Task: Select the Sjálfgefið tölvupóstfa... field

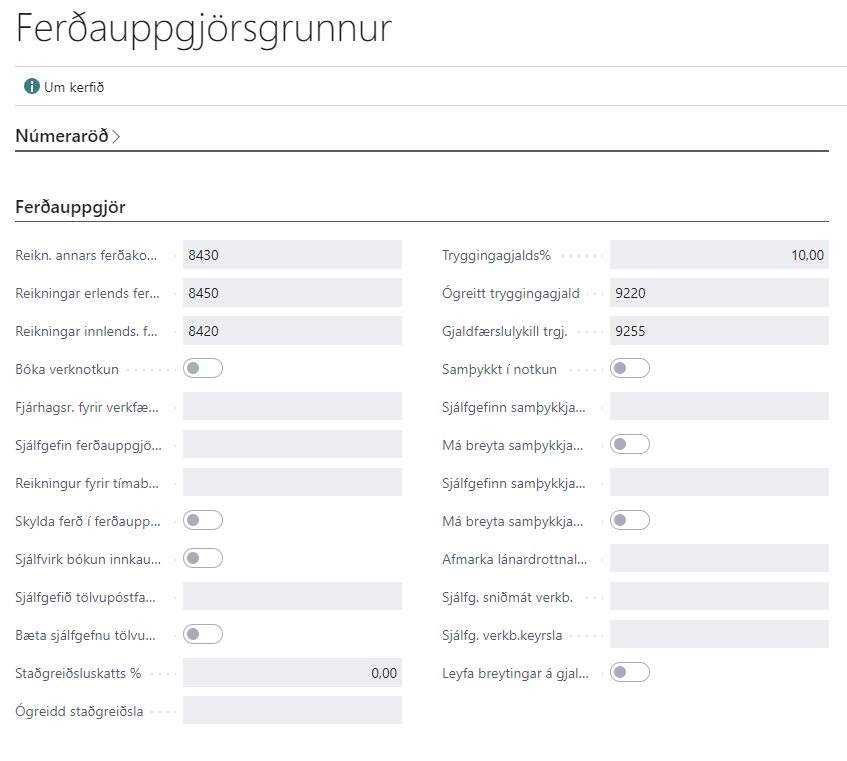Action: 292,597
